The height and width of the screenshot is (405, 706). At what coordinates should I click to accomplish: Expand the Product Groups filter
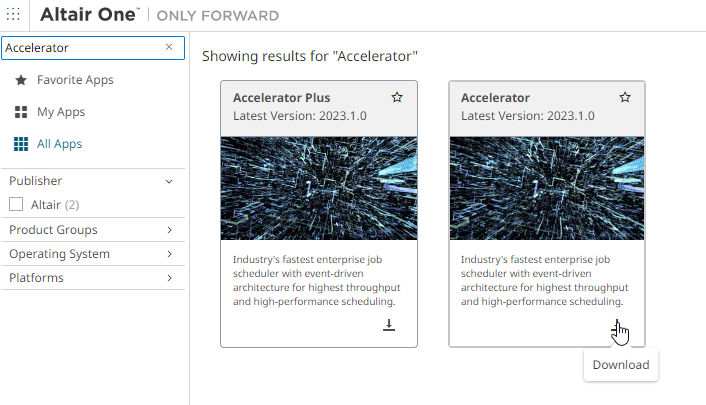click(x=169, y=230)
